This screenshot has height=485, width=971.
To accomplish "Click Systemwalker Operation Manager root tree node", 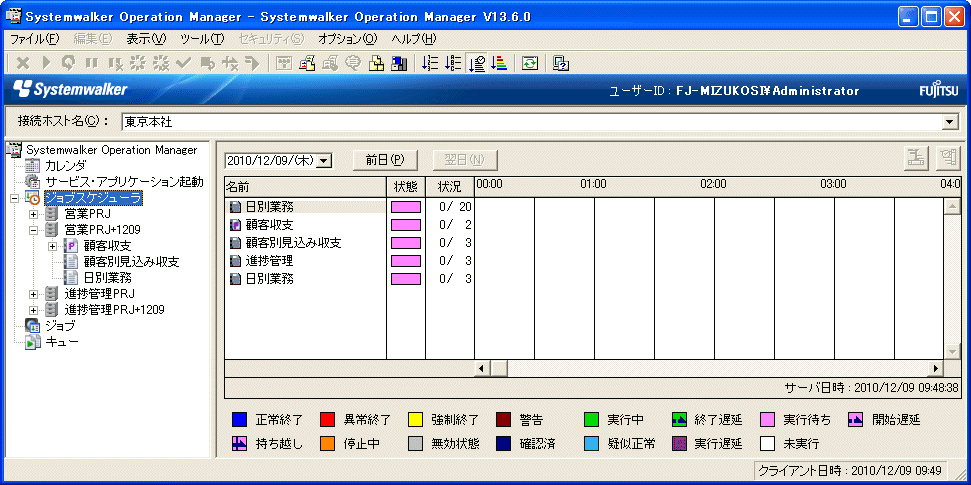I will (111, 150).
